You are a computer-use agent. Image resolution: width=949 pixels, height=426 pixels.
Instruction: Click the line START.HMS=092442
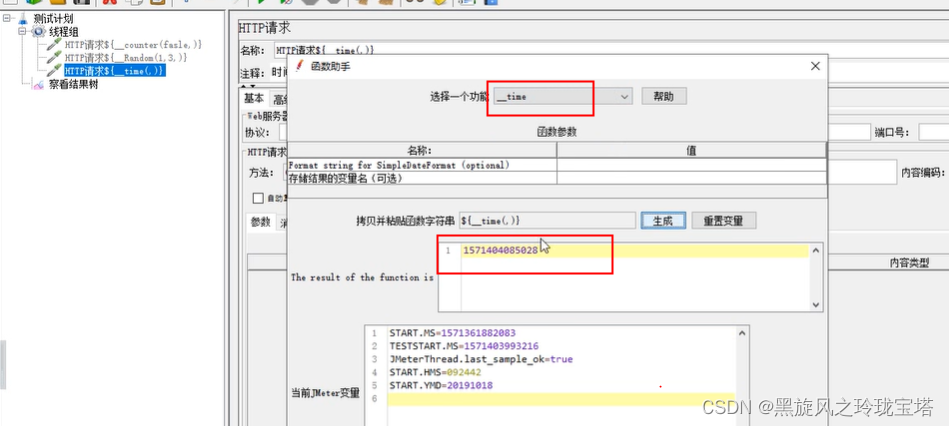(435, 373)
